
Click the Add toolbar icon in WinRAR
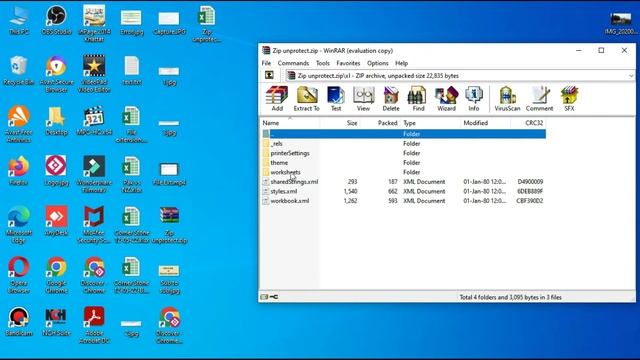click(x=277, y=99)
